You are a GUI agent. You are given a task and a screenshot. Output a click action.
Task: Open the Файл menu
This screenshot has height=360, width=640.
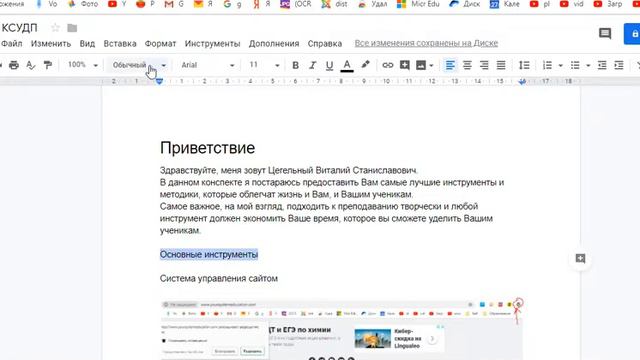click(x=11, y=43)
